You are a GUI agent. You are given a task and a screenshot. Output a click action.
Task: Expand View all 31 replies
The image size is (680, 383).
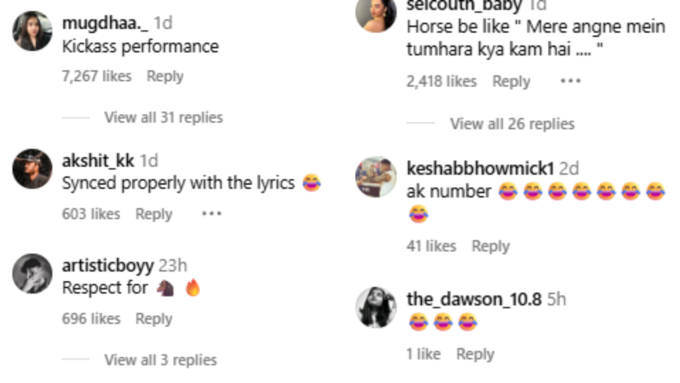163,118
